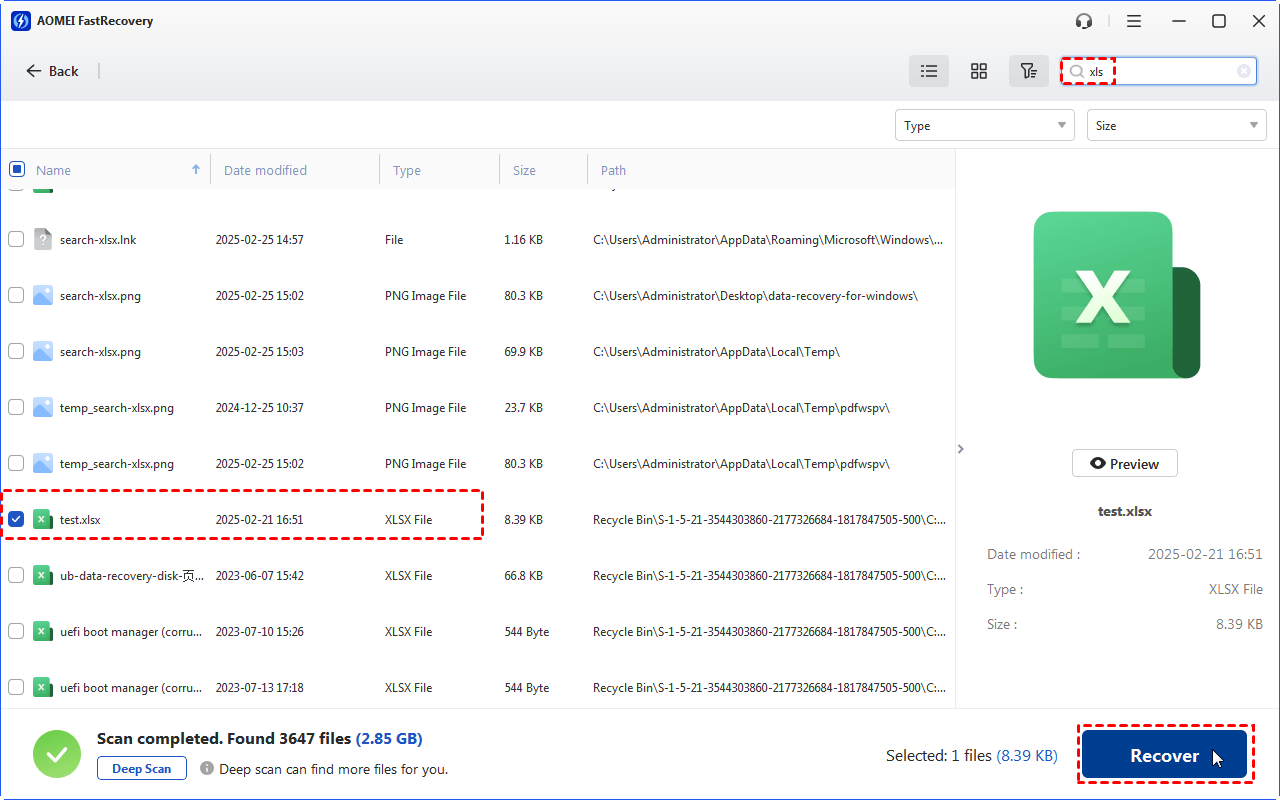Image resolution: width=1280 pixels, height=800 pixels.
Task: Switch to list view
Action: (929, 71)
